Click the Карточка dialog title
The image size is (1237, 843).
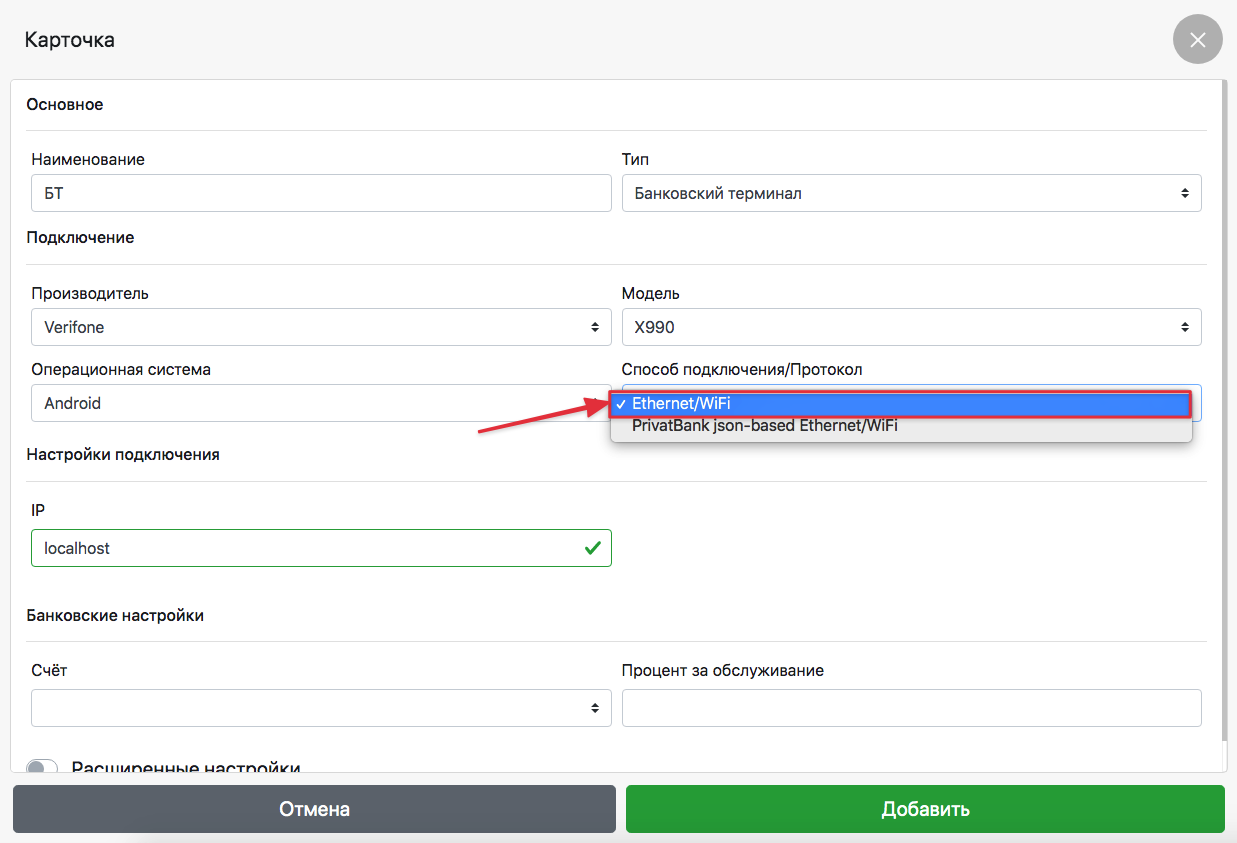(69, 40)
